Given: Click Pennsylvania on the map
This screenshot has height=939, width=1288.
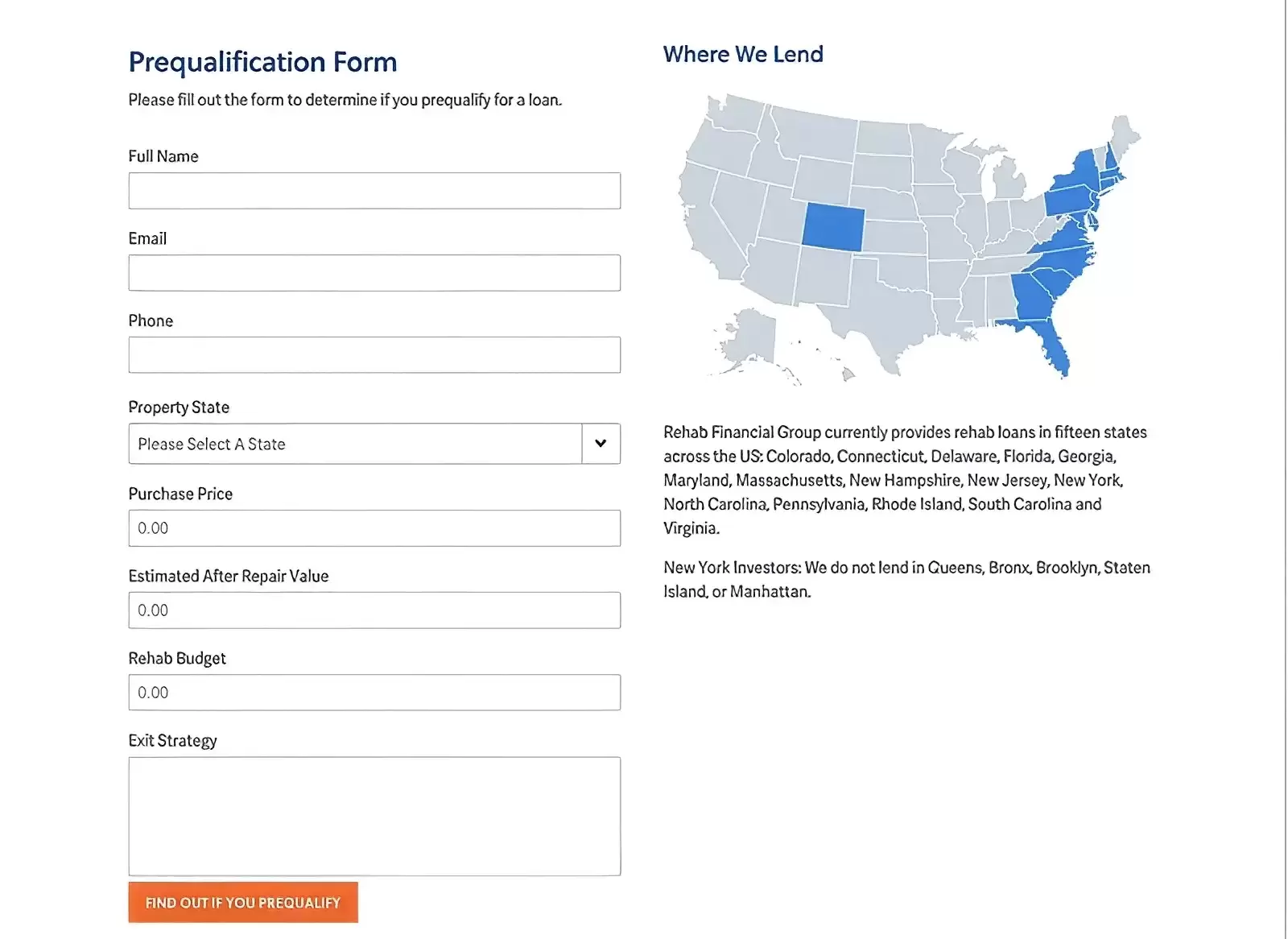Looking at the screenshot, I should coord(1067,200).
